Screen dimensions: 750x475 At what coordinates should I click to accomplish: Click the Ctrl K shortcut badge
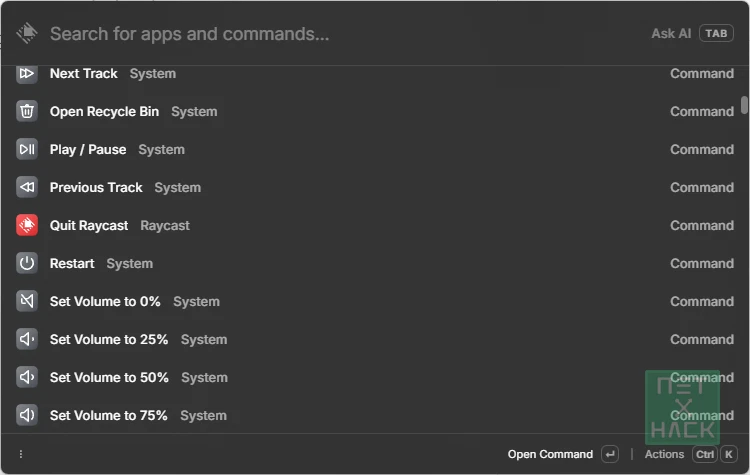tap(715, 454)
